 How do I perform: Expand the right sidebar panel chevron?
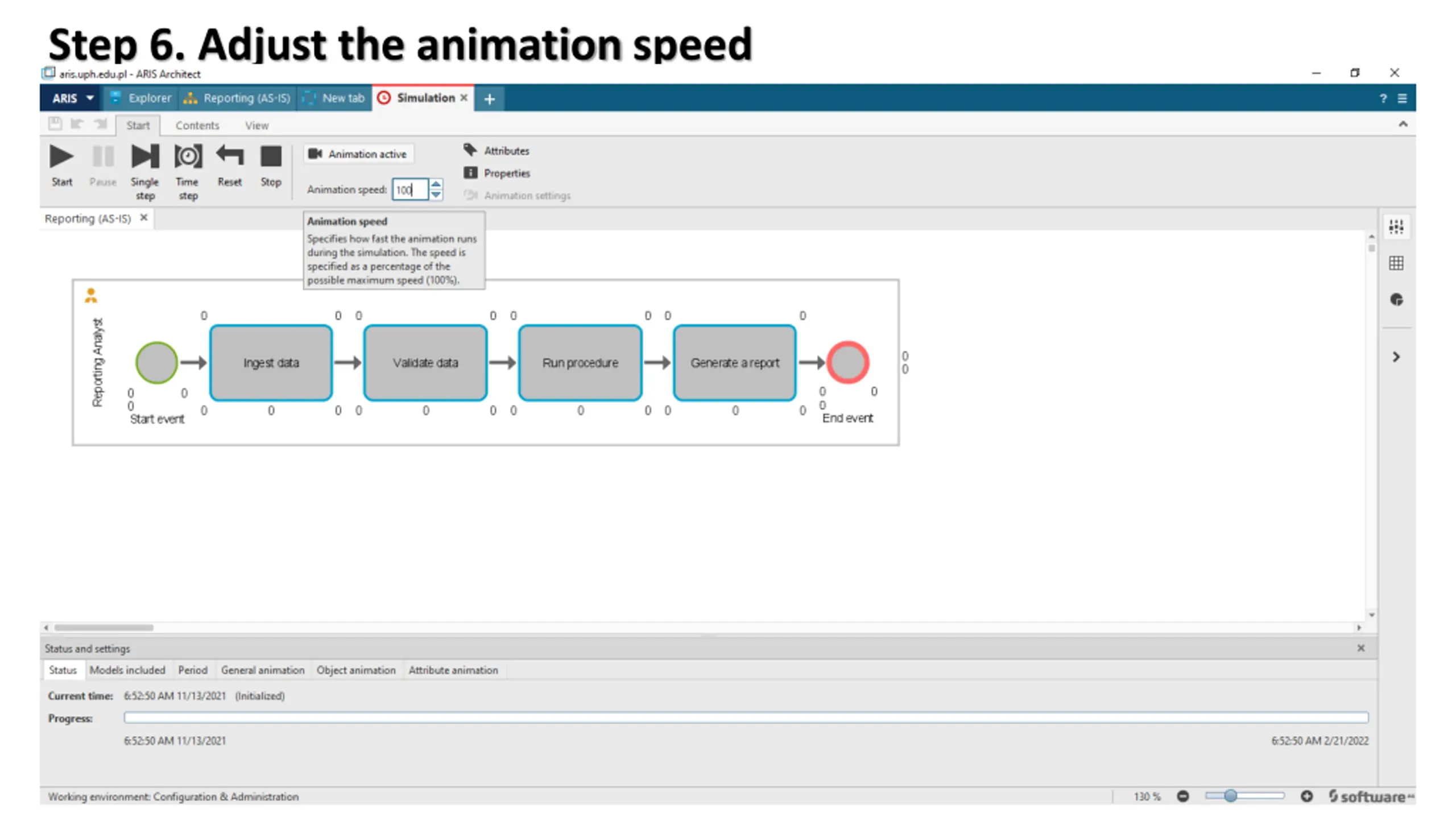pos(1396,357)
